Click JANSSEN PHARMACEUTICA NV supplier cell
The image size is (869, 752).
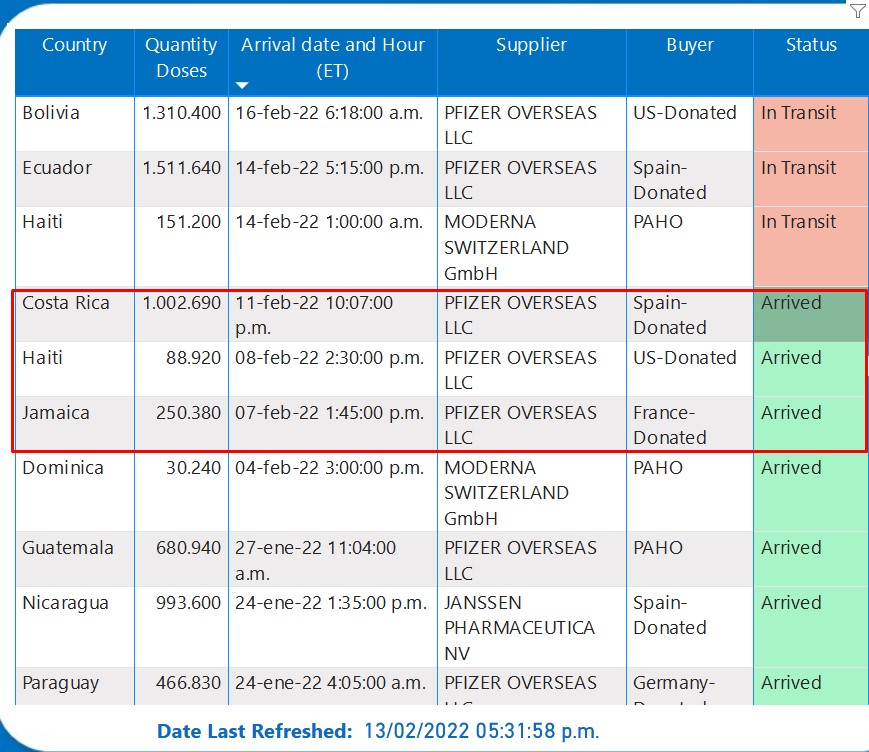coord(519,628)
